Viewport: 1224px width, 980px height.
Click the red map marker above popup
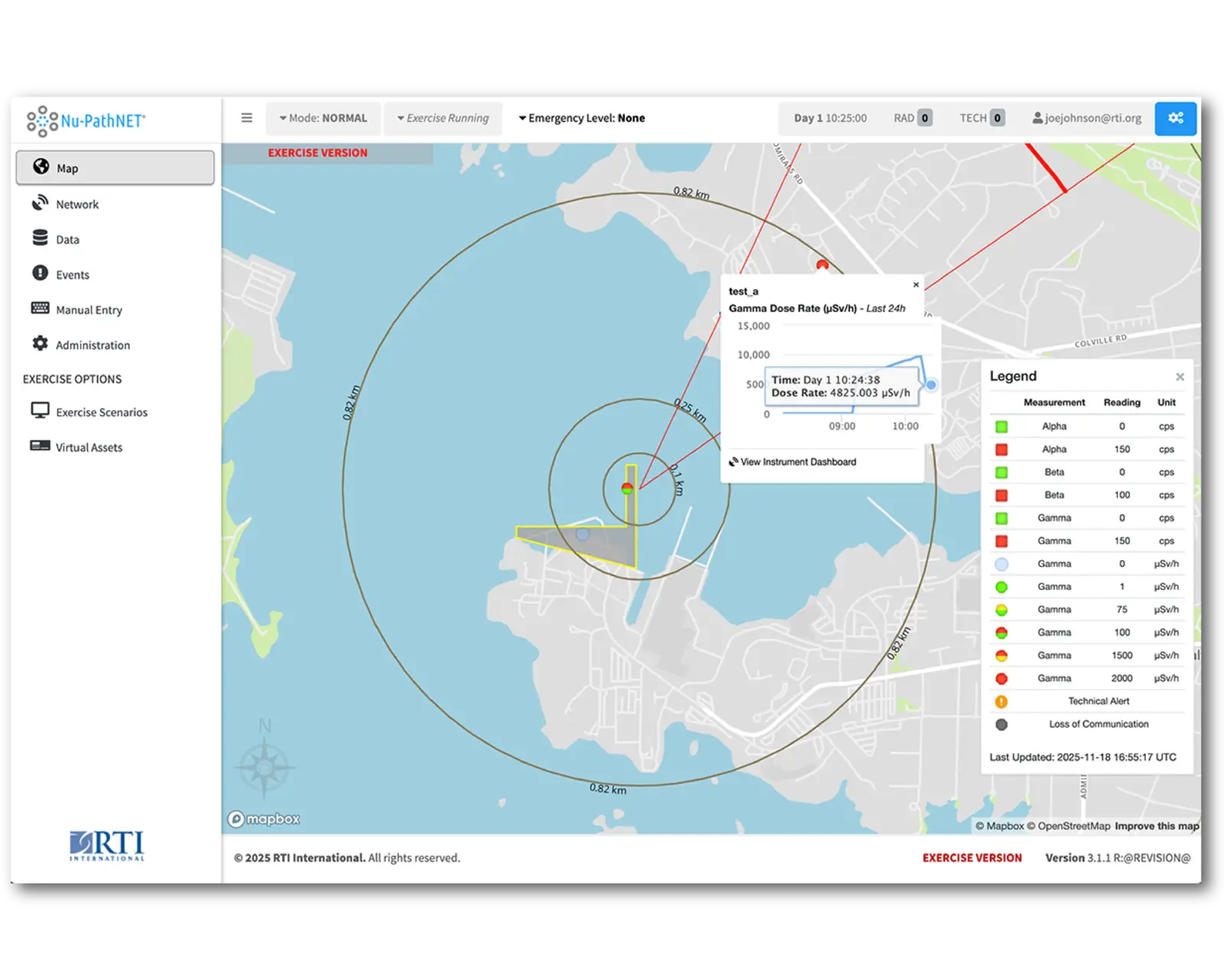pyautogui.click(x=822, y=265)
